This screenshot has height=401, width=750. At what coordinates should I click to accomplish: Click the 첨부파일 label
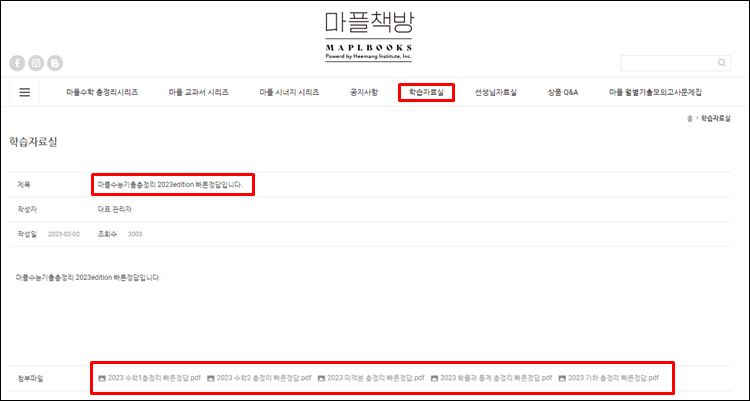pos(30,379)
